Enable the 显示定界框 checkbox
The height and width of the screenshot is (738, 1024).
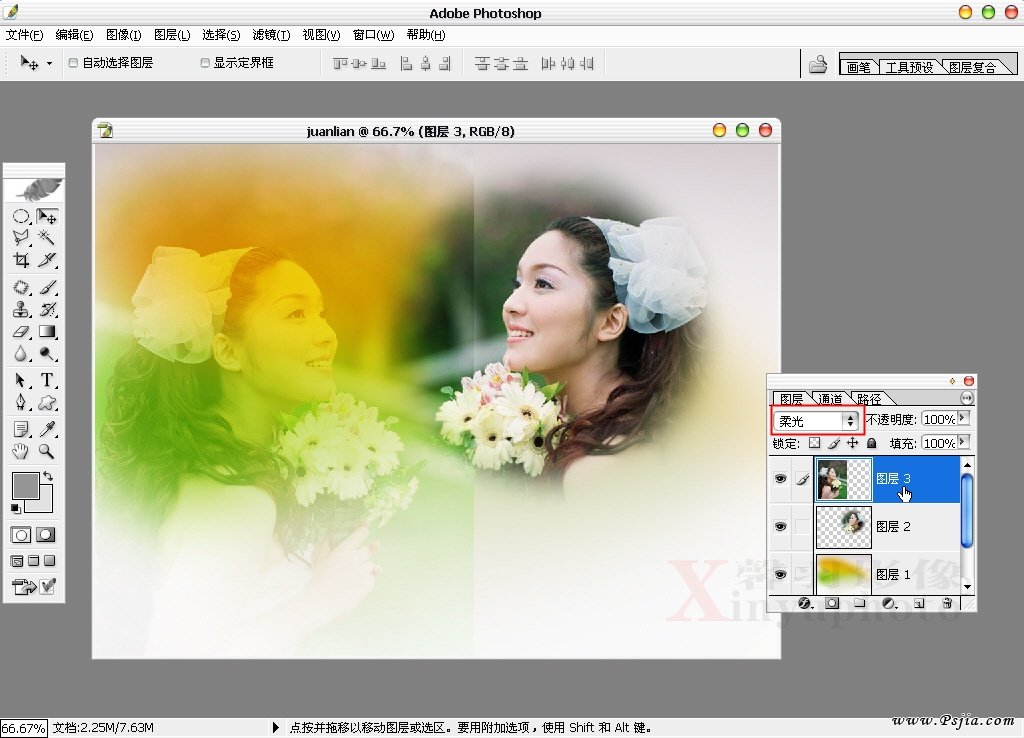coord(205,63)
